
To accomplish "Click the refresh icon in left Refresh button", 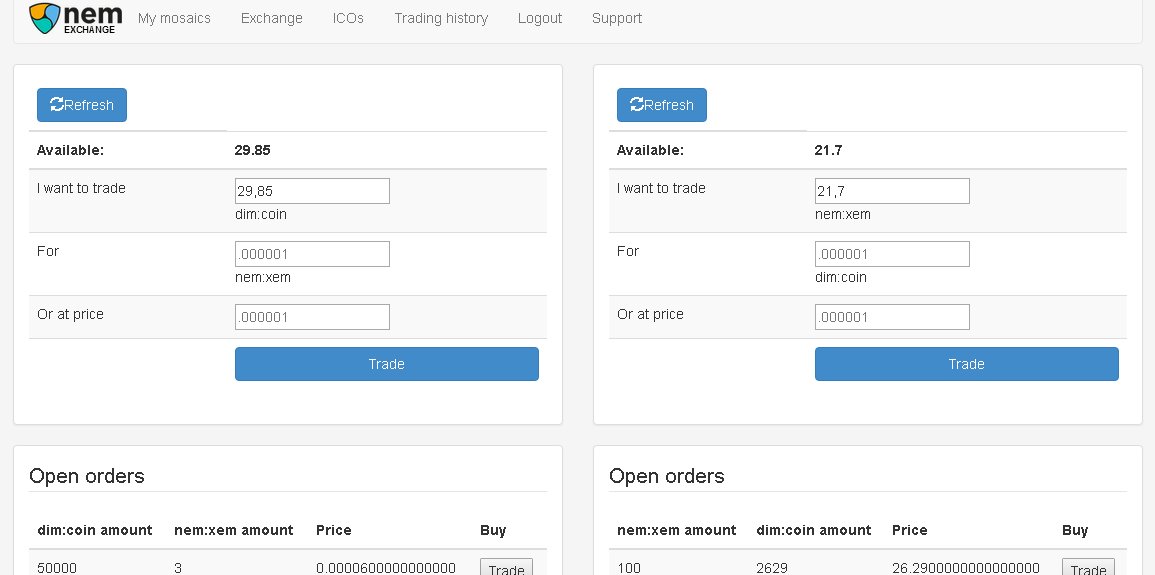I will point(57,105).
